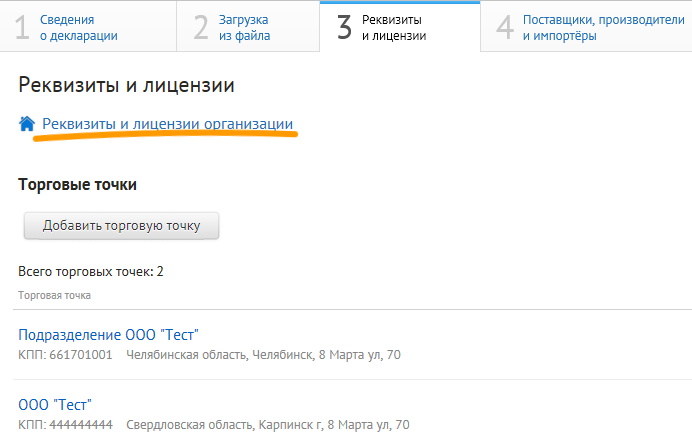692x438 pixels.
Task: Click the Реквизиты и лицензии page heading
Action: (x=126, y=85)
